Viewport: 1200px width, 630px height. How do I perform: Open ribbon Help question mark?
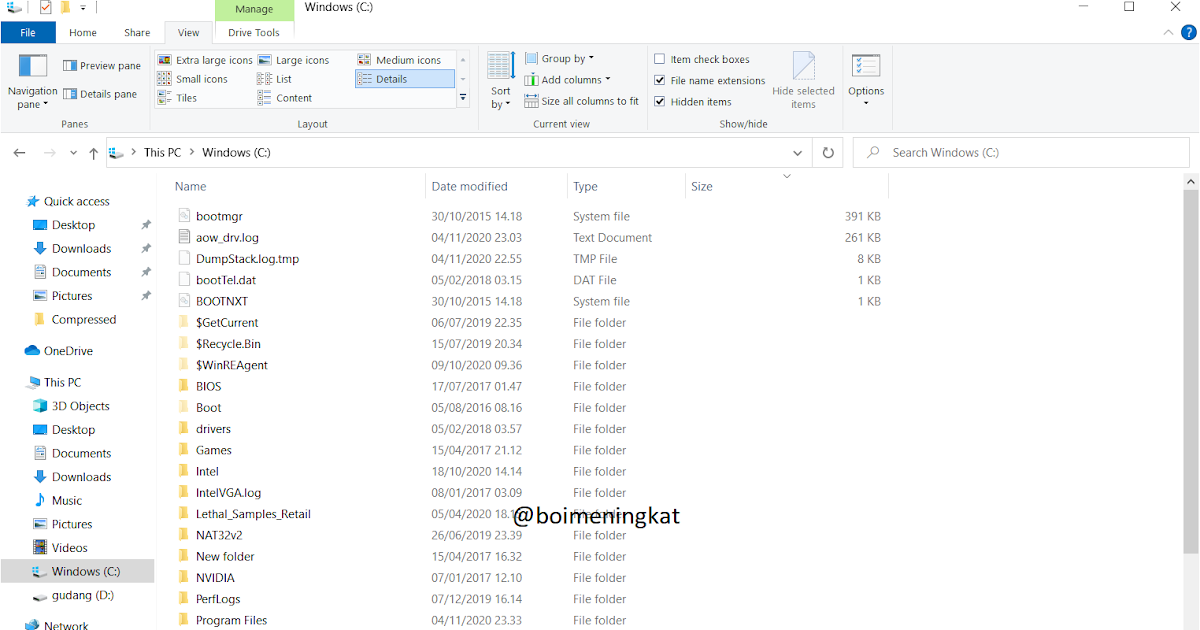coord(1187,33)
